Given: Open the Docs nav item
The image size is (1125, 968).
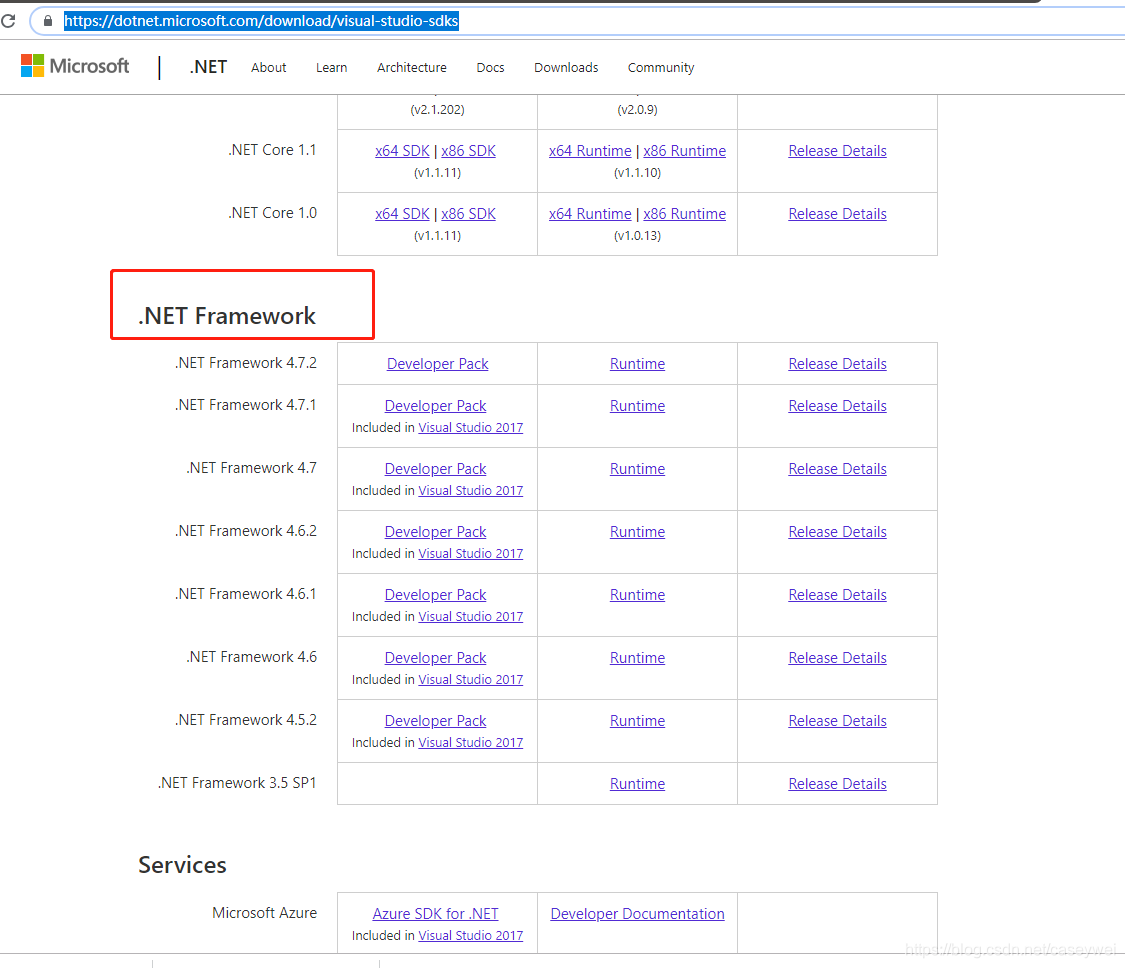Looking at the screenshot, I should [490, 68].
